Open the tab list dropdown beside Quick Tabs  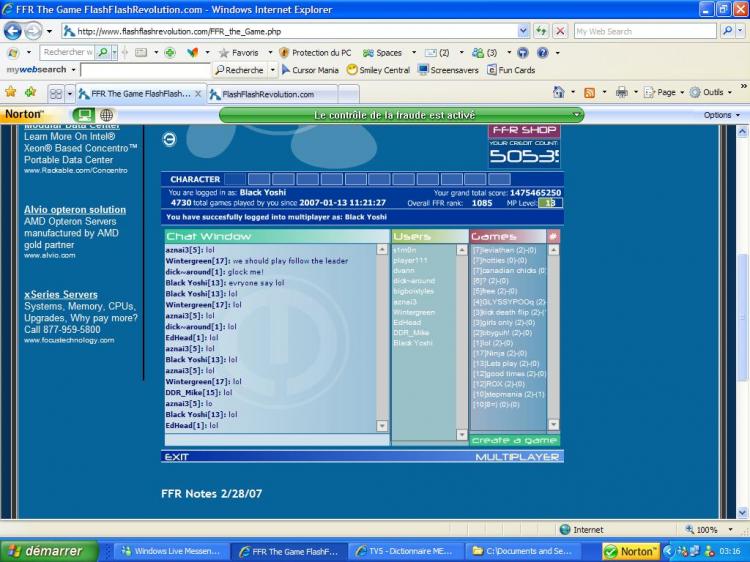coord(70,94)
